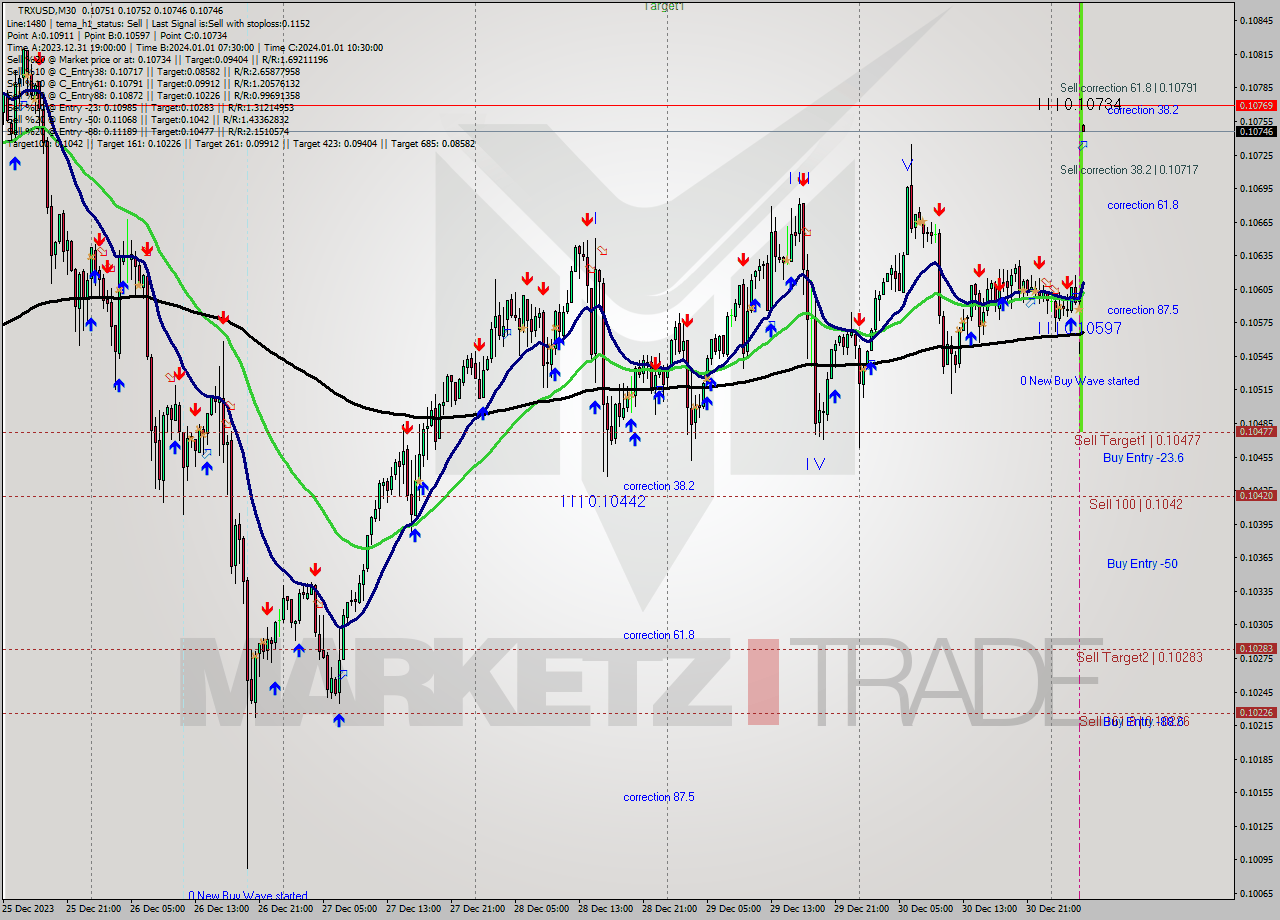Click the red 0.10769 price tag
This screenshot has height=920, width=1280.
[1256, 105]
